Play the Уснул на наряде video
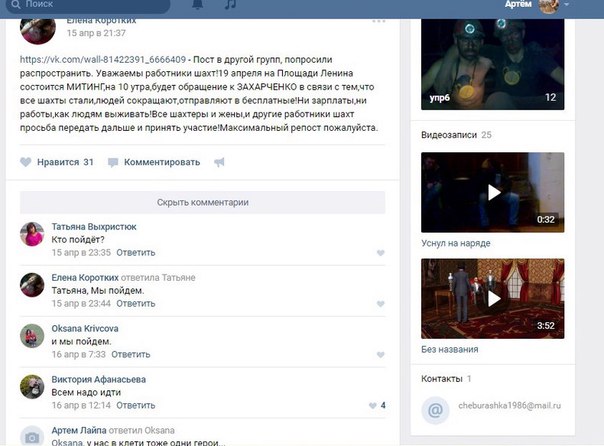Screen dimensions: 604x446 (x=493, y=192)
